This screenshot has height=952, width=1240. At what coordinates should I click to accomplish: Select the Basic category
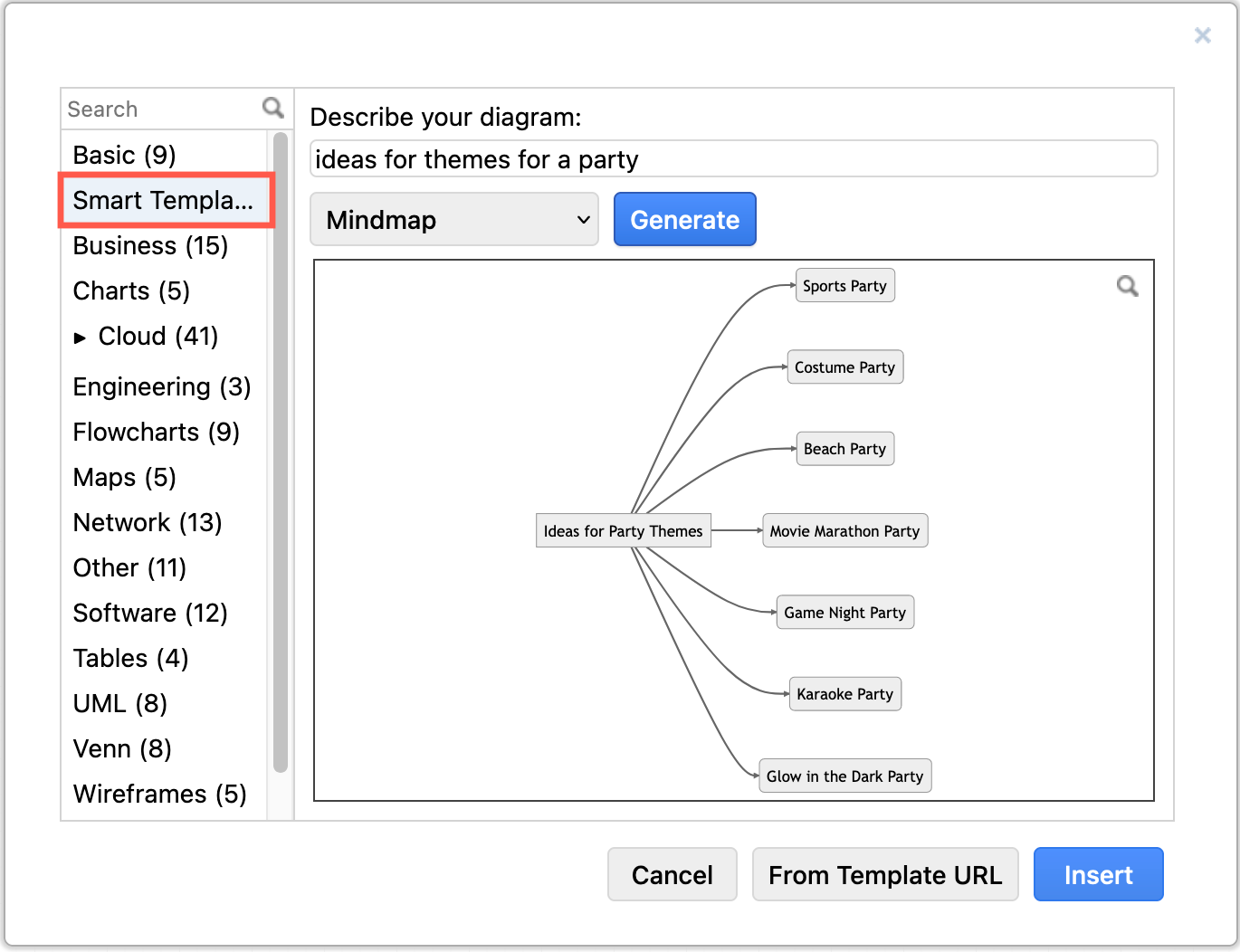click(124, 155)
